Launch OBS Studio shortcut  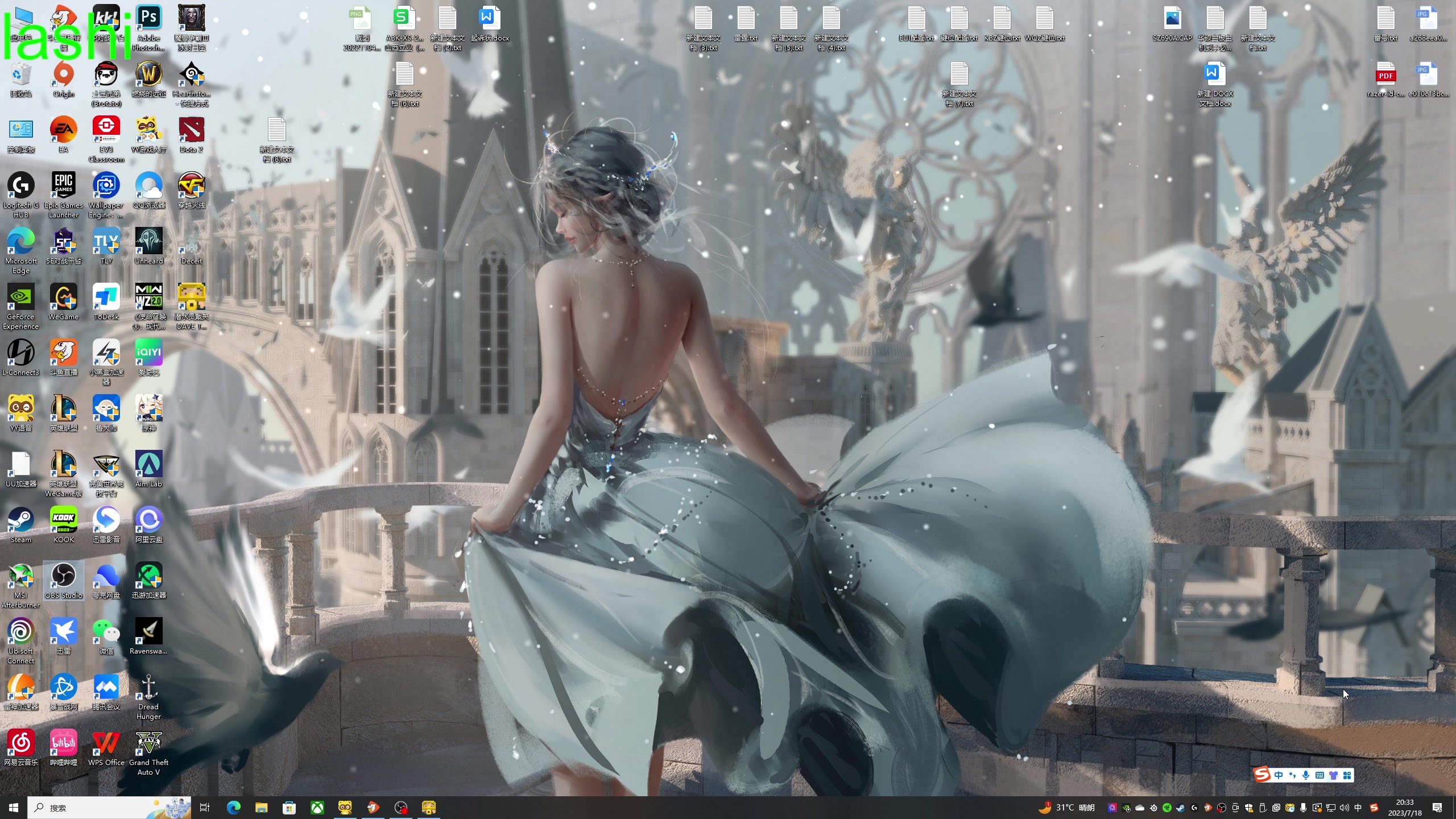64,581
